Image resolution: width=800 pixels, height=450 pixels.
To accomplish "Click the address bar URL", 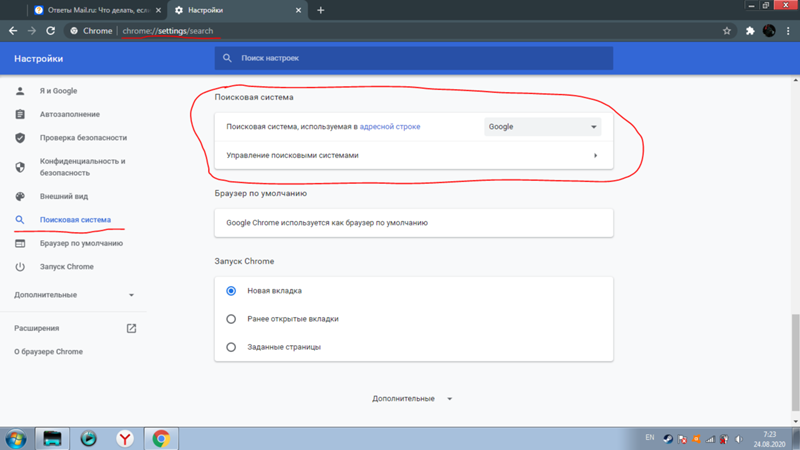I will pos(168,31).
